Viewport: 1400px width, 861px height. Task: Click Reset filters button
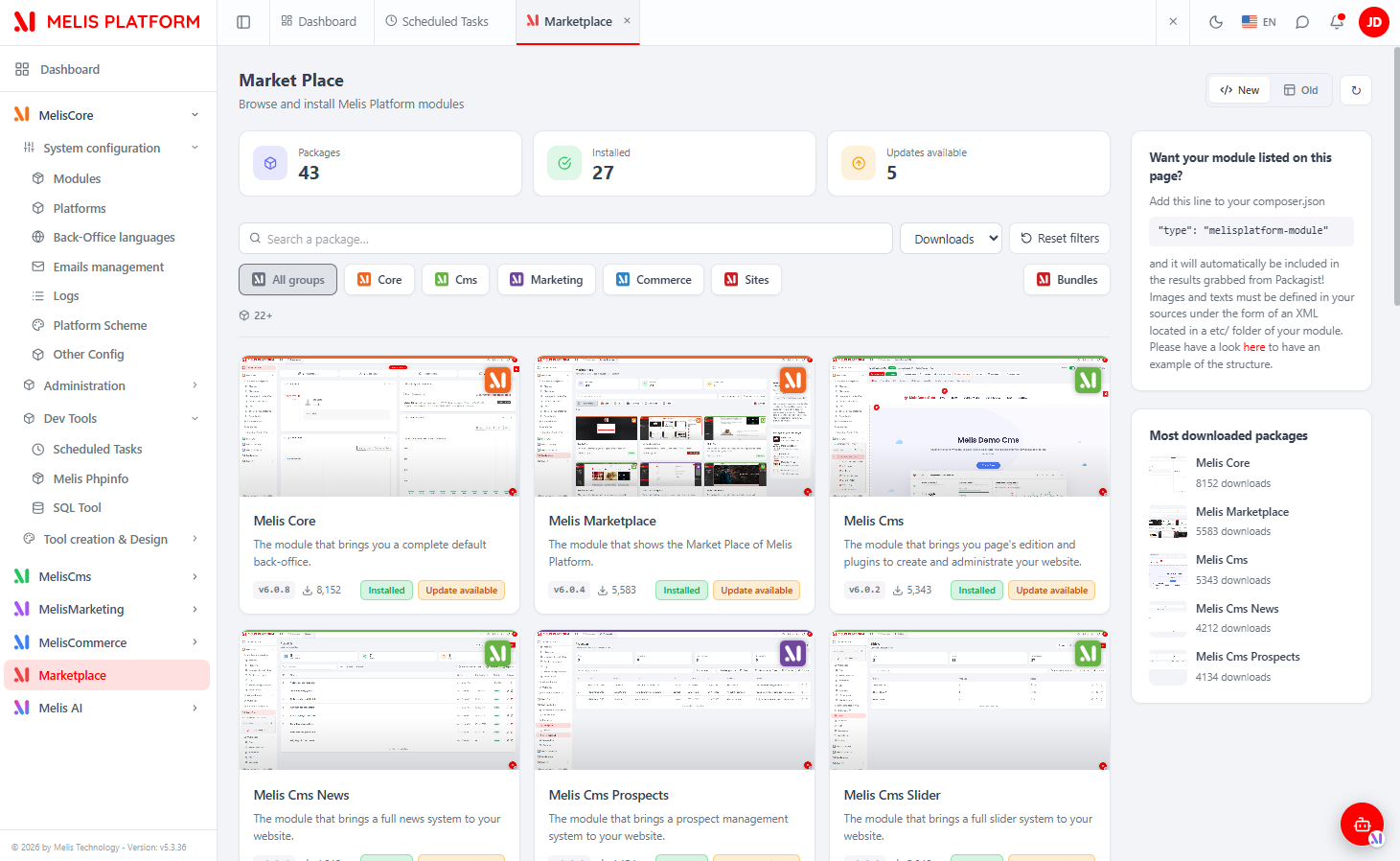[1060, 239]
